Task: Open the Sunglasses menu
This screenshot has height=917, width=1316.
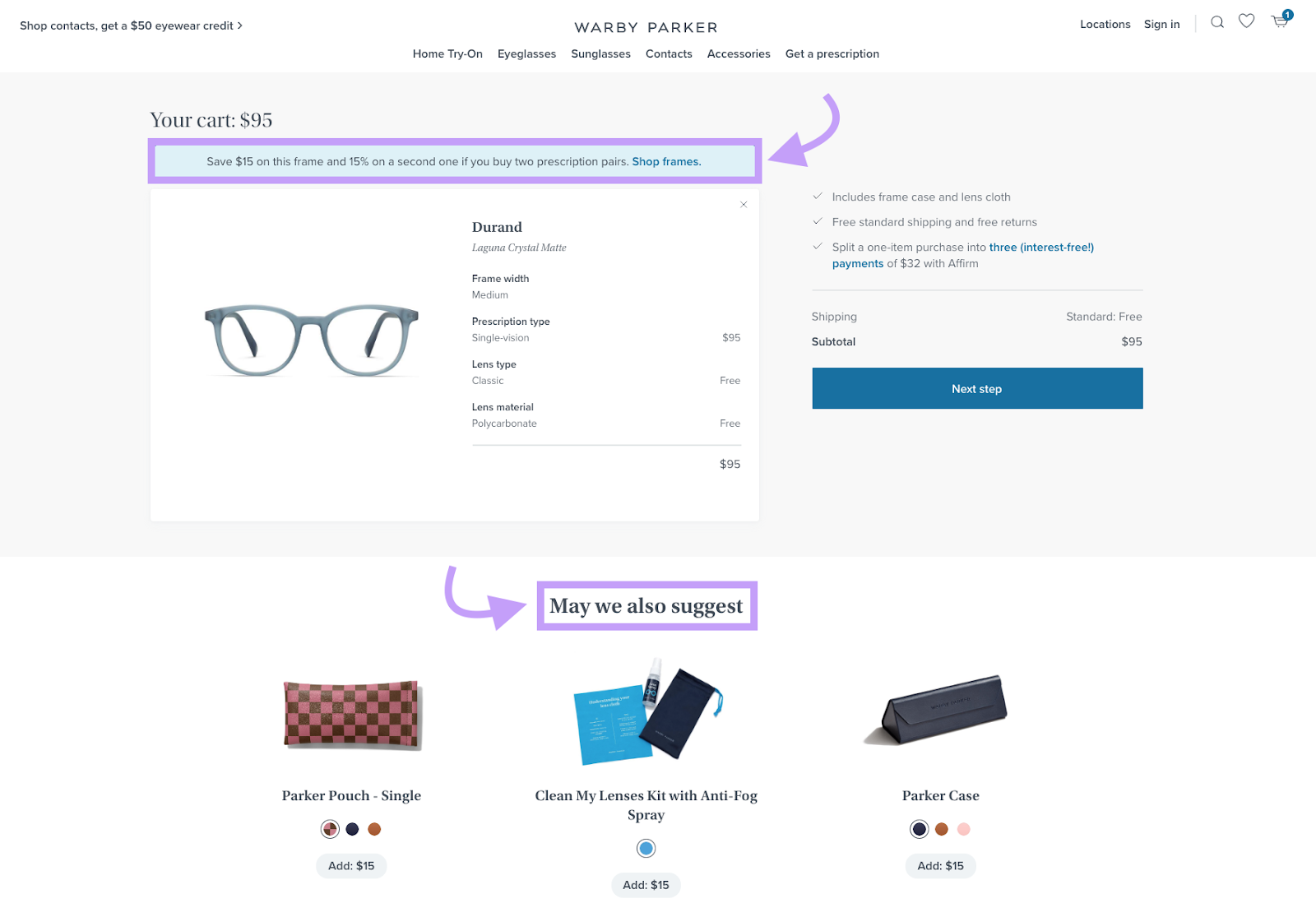Action: coord(600,53)
